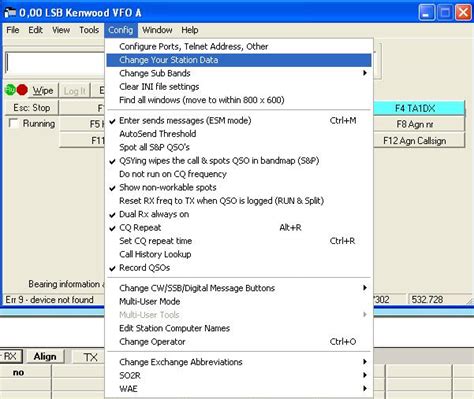Click the Align button
Screen dimensions: 474x399
tap(45, 356)
